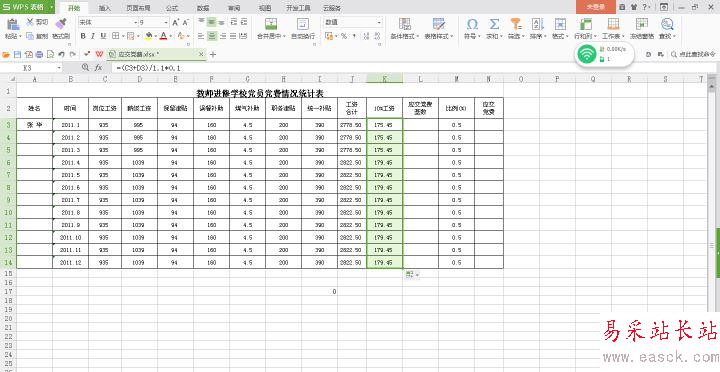
Task: Click the Worksheet icon
Action: tap(613, 24)
